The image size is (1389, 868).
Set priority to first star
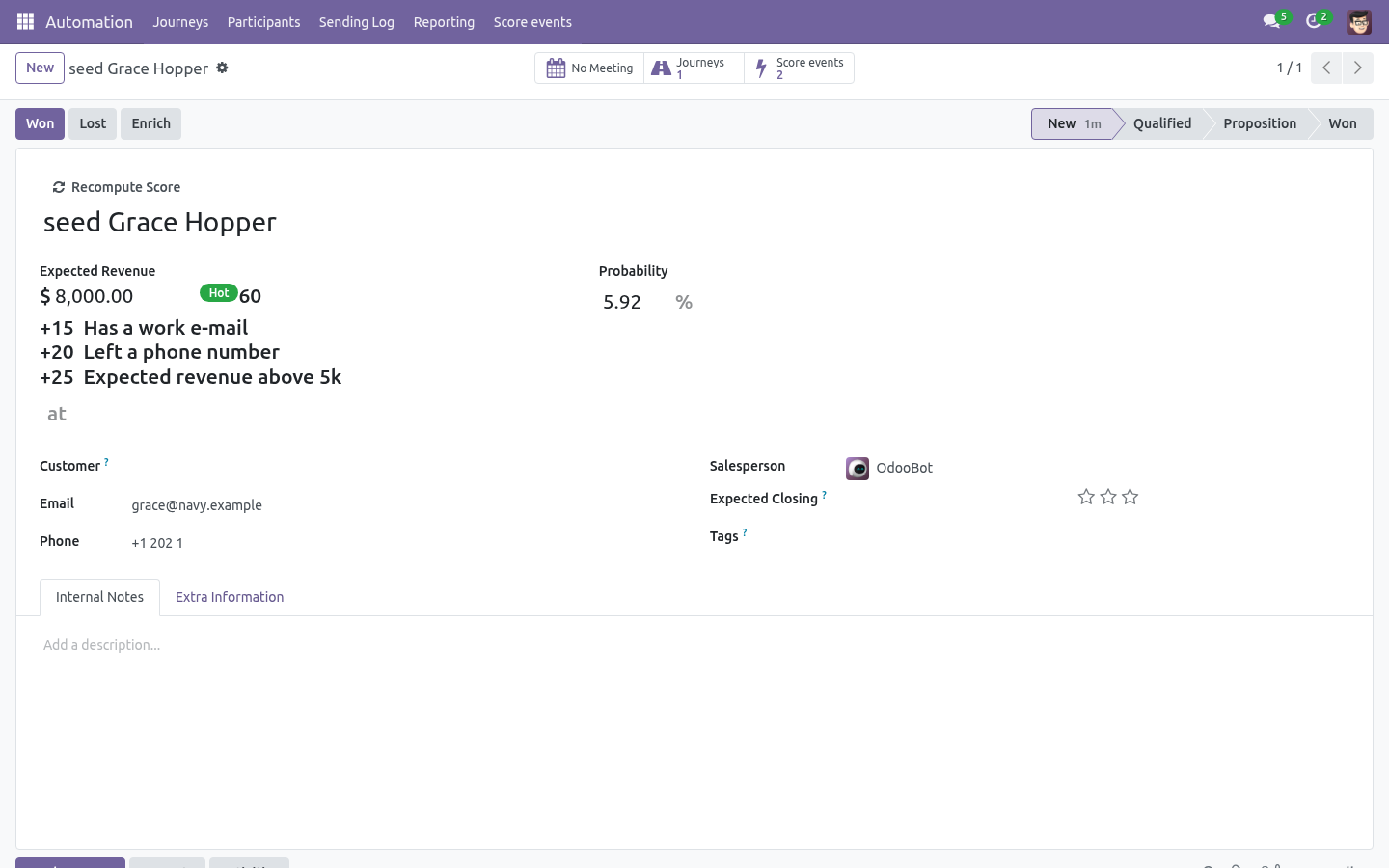pyautogui.click(x=1086, y=497)
